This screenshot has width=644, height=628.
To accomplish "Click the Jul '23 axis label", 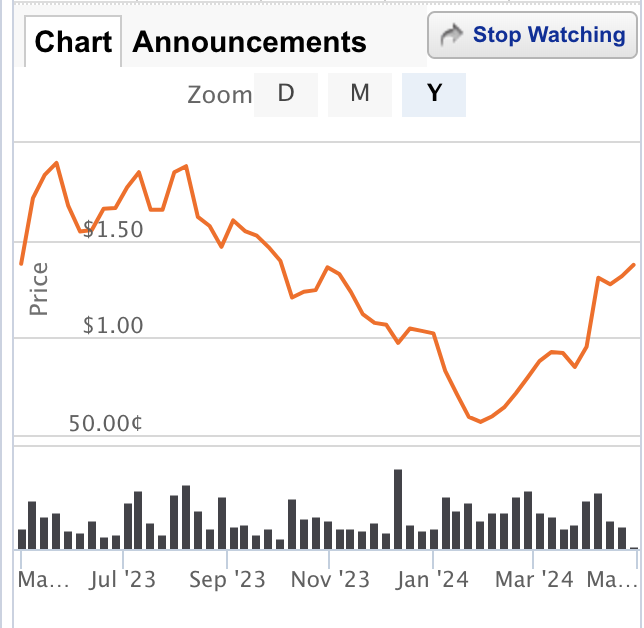I will click(122, 580).
